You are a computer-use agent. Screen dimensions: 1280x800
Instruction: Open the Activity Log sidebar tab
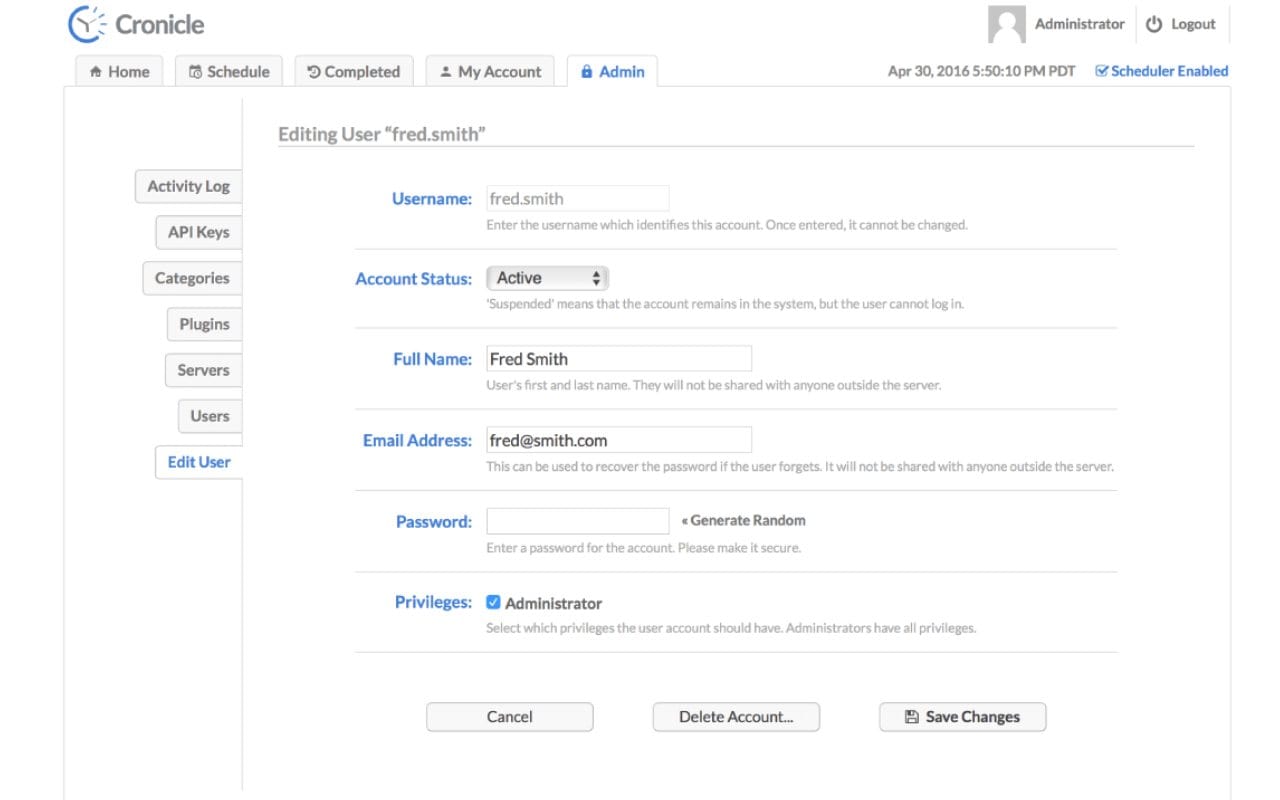pos(188,186)
